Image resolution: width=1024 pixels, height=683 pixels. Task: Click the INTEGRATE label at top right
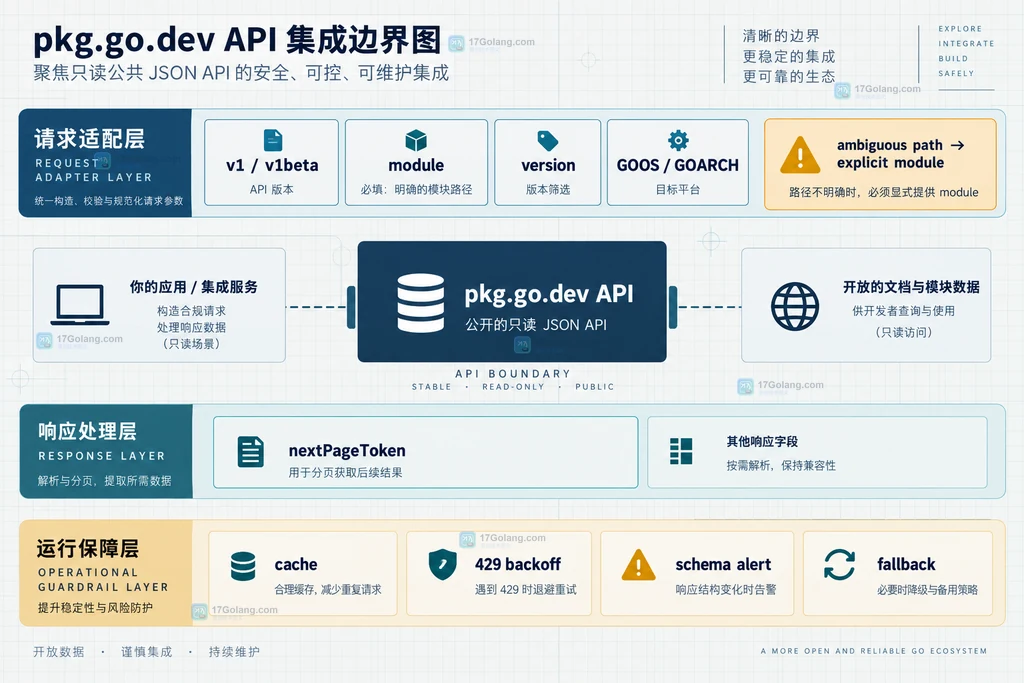[x=966, y=44]
